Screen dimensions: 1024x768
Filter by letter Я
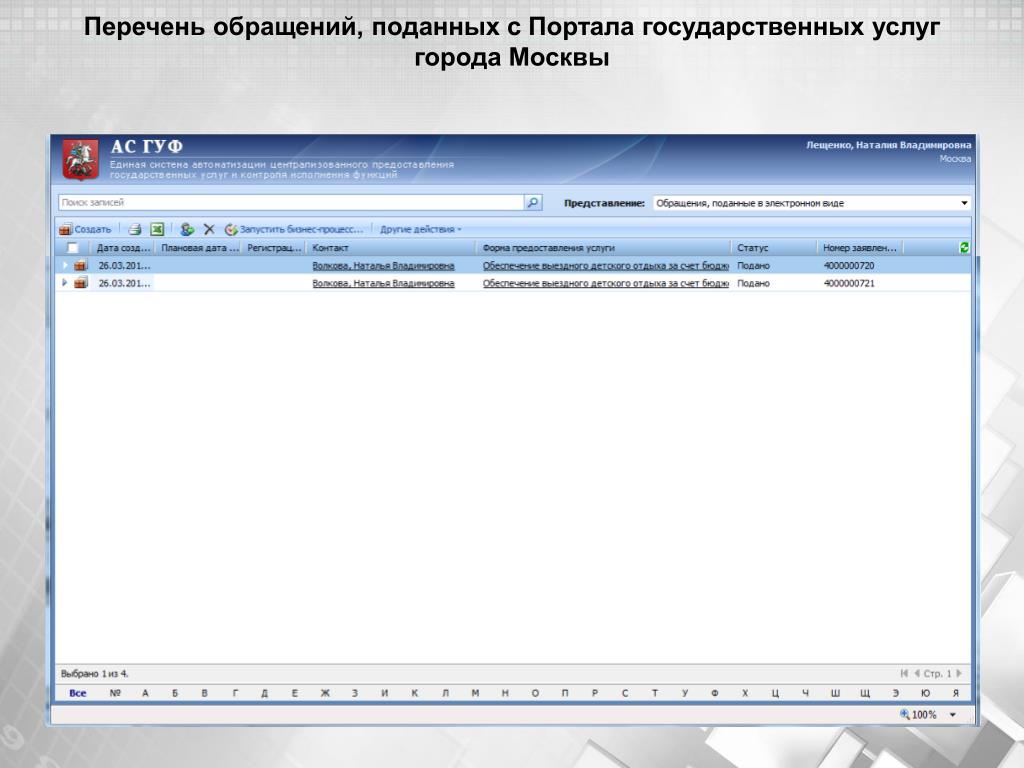pos(955,693)
